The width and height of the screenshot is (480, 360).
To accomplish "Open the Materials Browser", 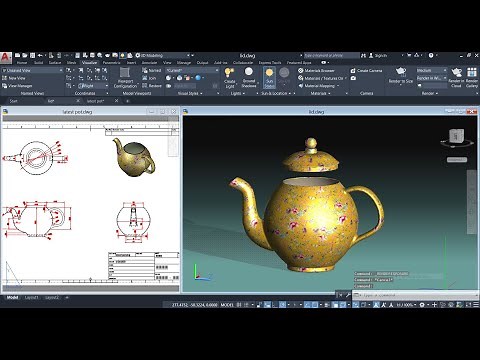I will 316,70.
